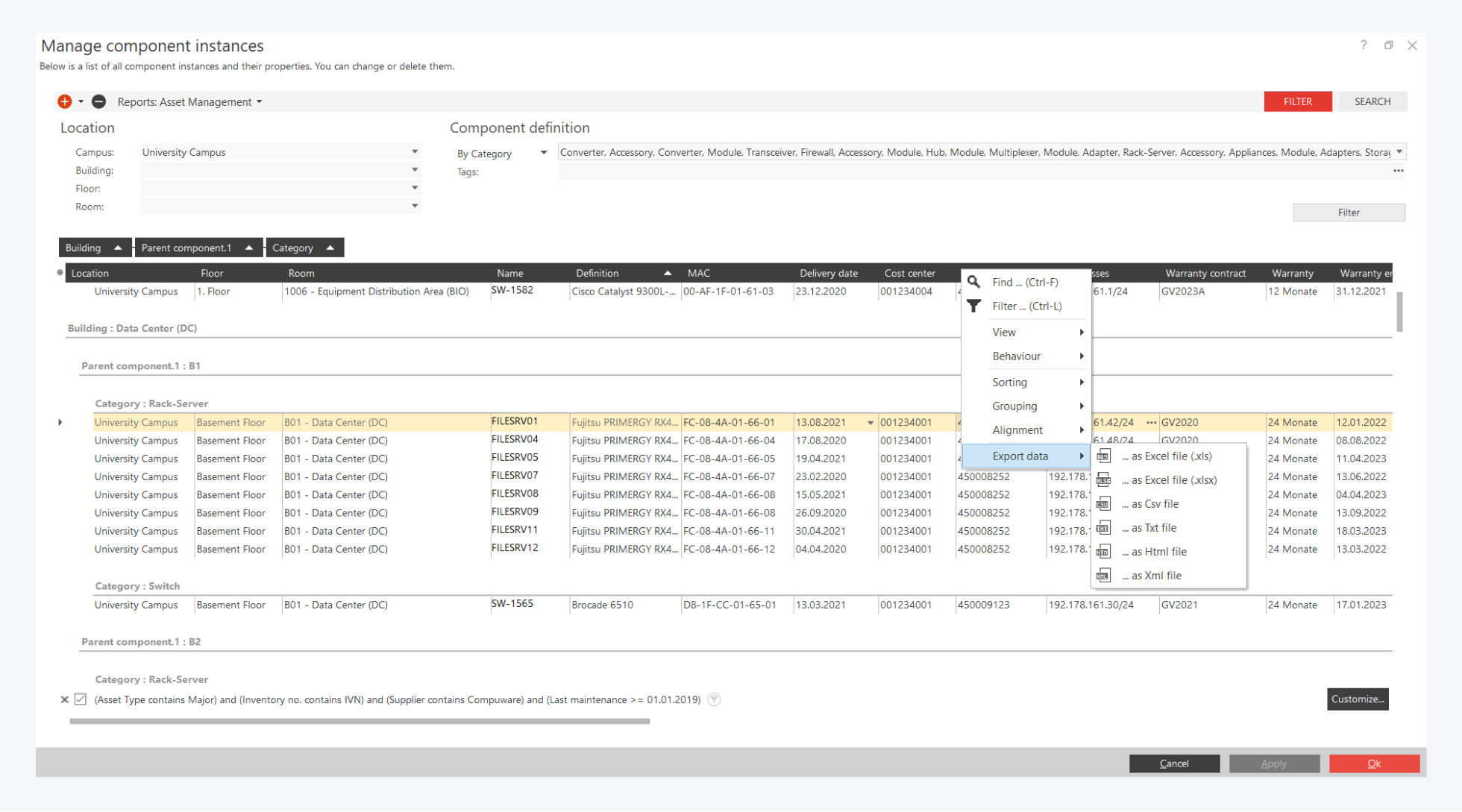Open the By Category dropdown arrow
1462x812 pixels.
(544, 153)
